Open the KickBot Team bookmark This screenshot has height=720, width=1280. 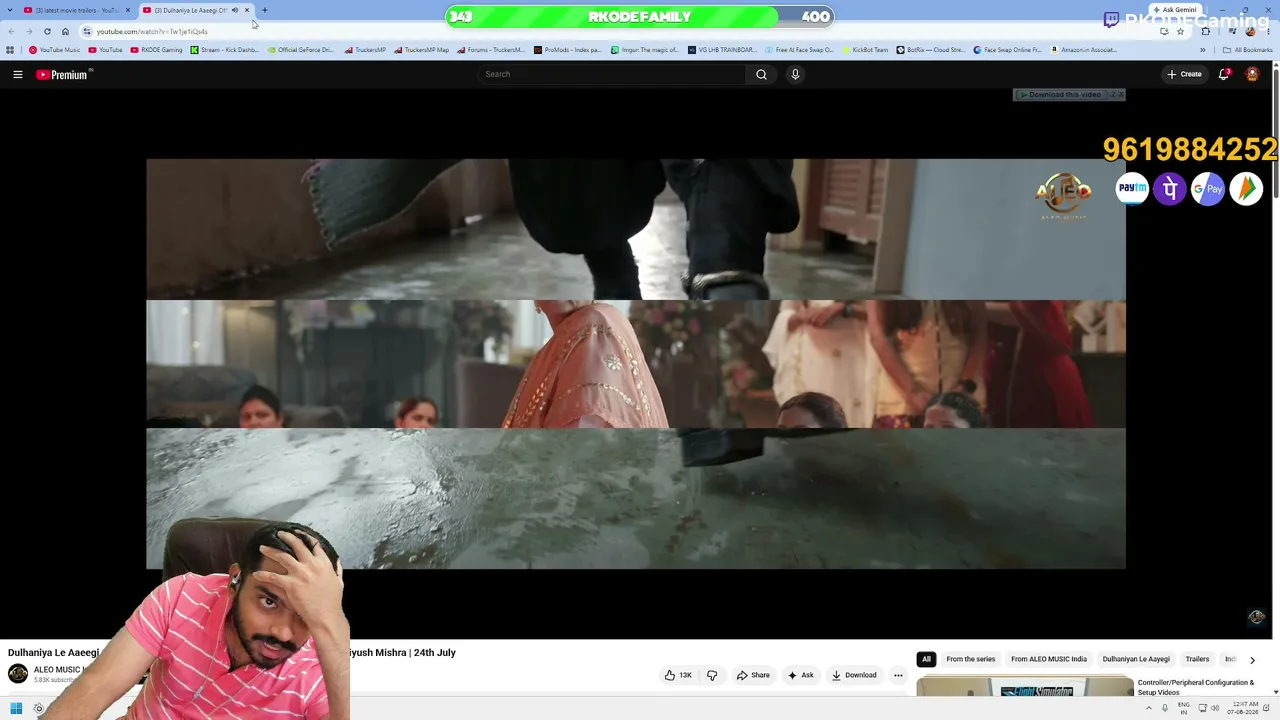point(864,50)
